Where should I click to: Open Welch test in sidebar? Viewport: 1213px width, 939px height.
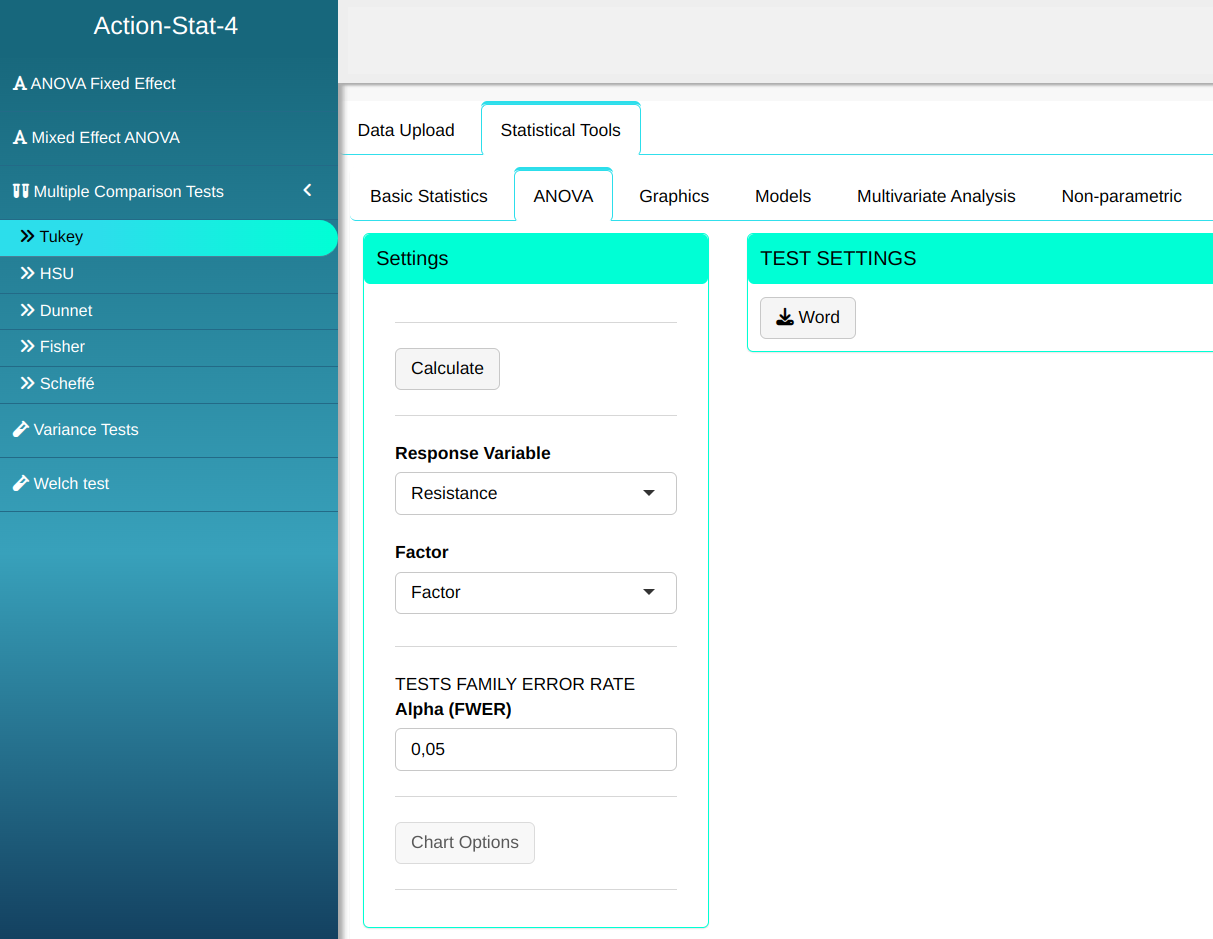click(71, 484)
